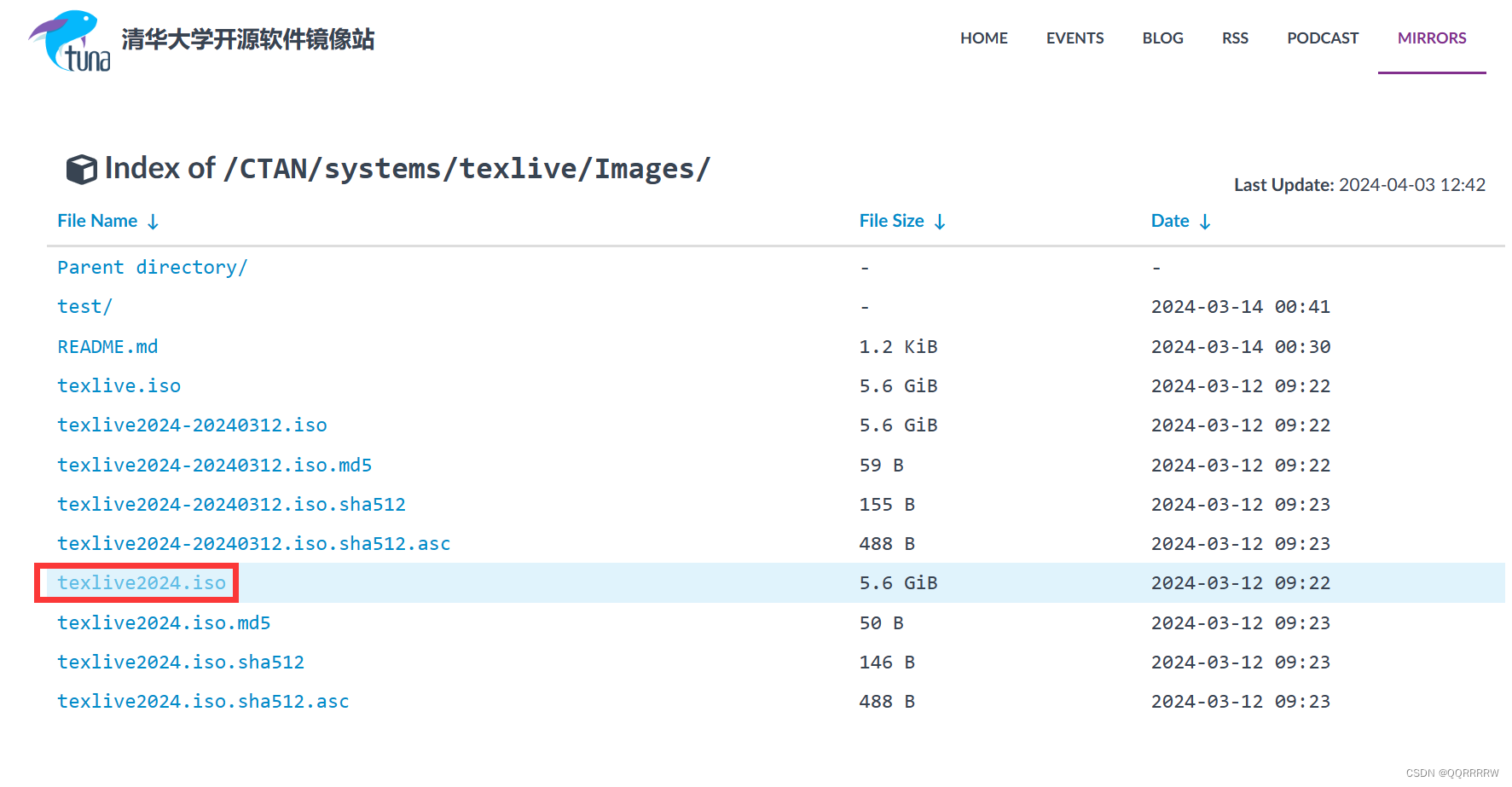Open texlive2024.iso.md5 file

(x=164, y=623)
